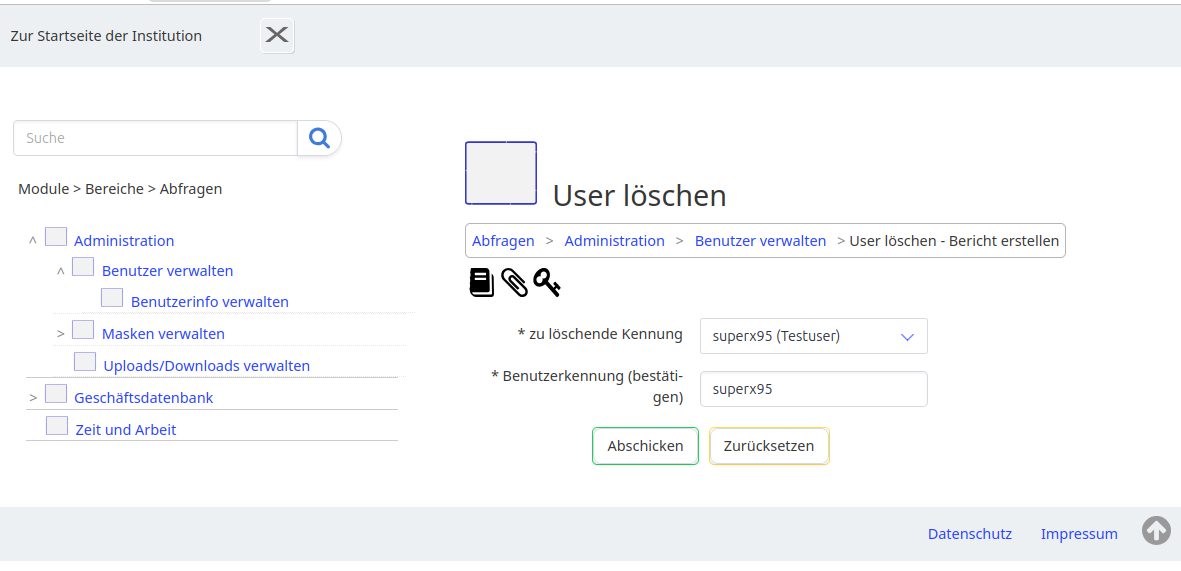Open Benutzerinfo verwalten in the tree
The image size is (1181, 571).
[209, 302]
